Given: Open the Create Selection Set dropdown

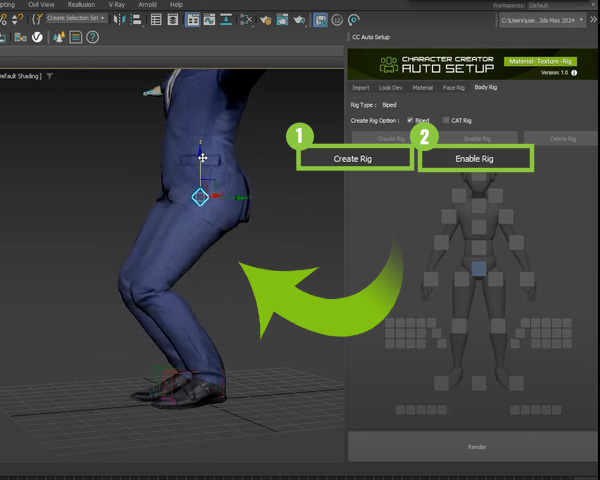Looking at the screenshot, I should [77, 18].
